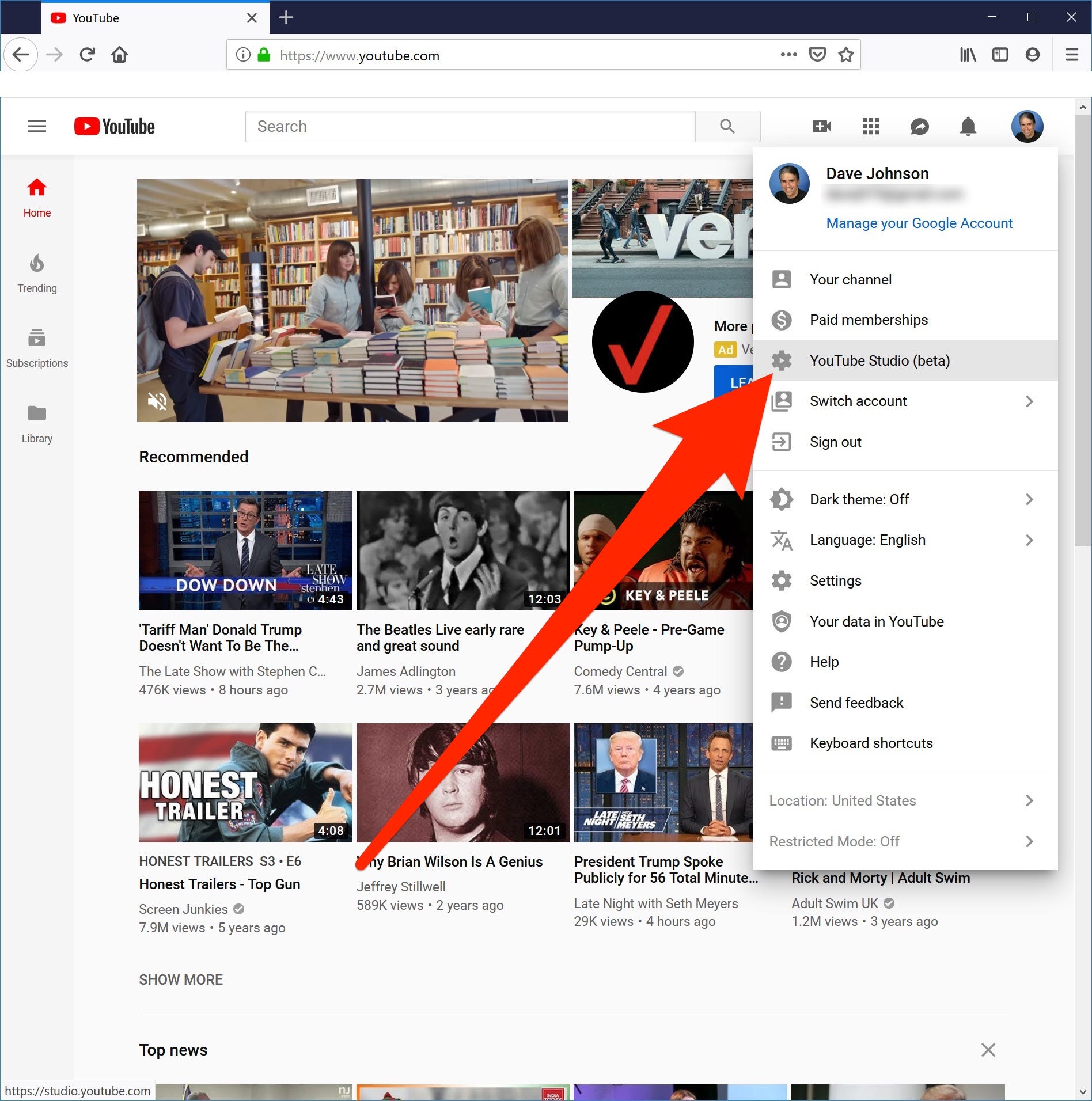The image size is (1092, 1101).
Task: Open the Brian Wilson 12:01 thumbnail
Action: tap(462, 783)
